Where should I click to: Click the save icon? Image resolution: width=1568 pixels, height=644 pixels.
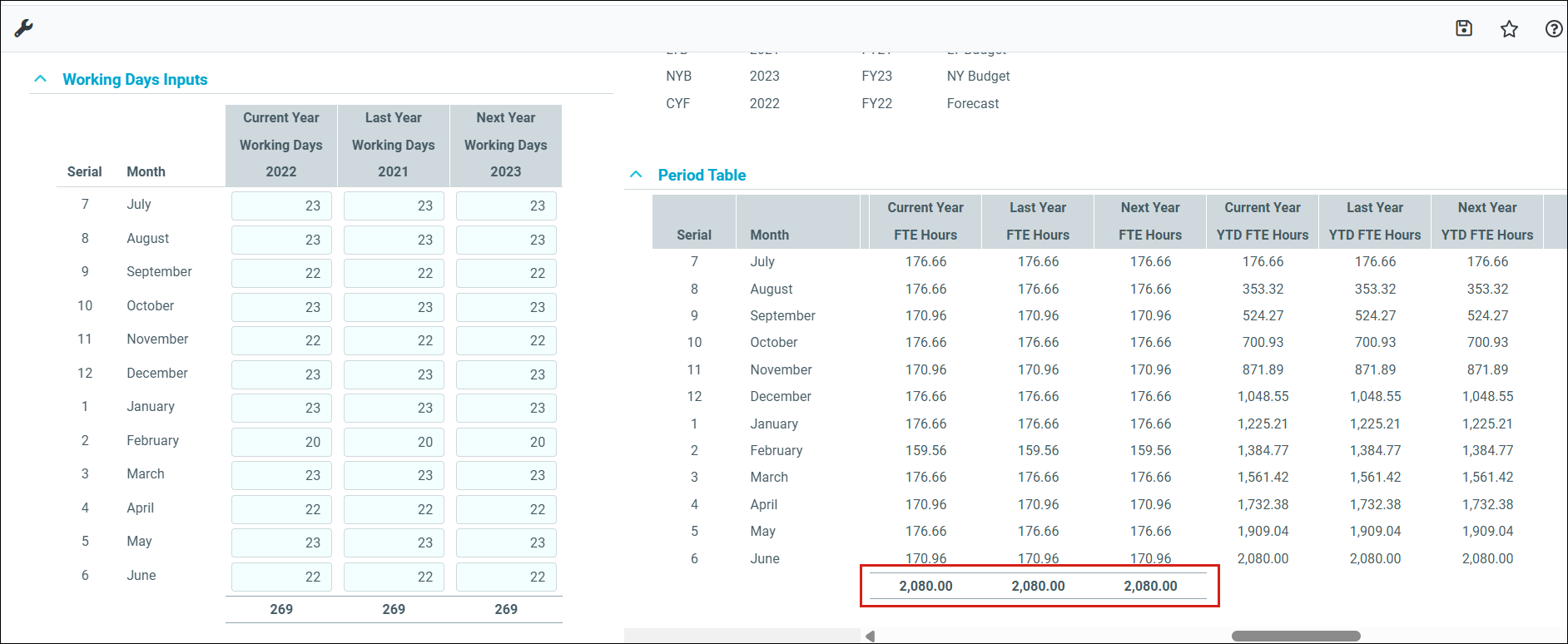click(x=1464, y=28)
